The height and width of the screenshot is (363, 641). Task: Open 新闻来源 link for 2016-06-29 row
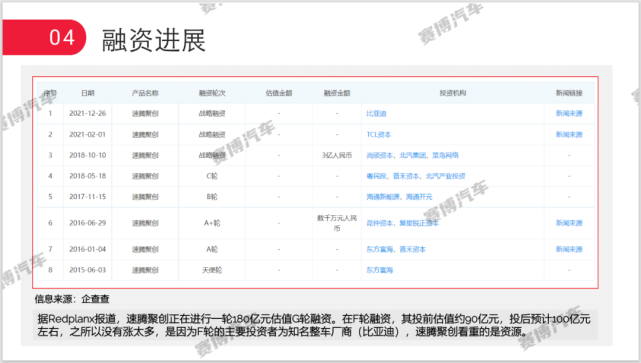[x=569, y=223]
